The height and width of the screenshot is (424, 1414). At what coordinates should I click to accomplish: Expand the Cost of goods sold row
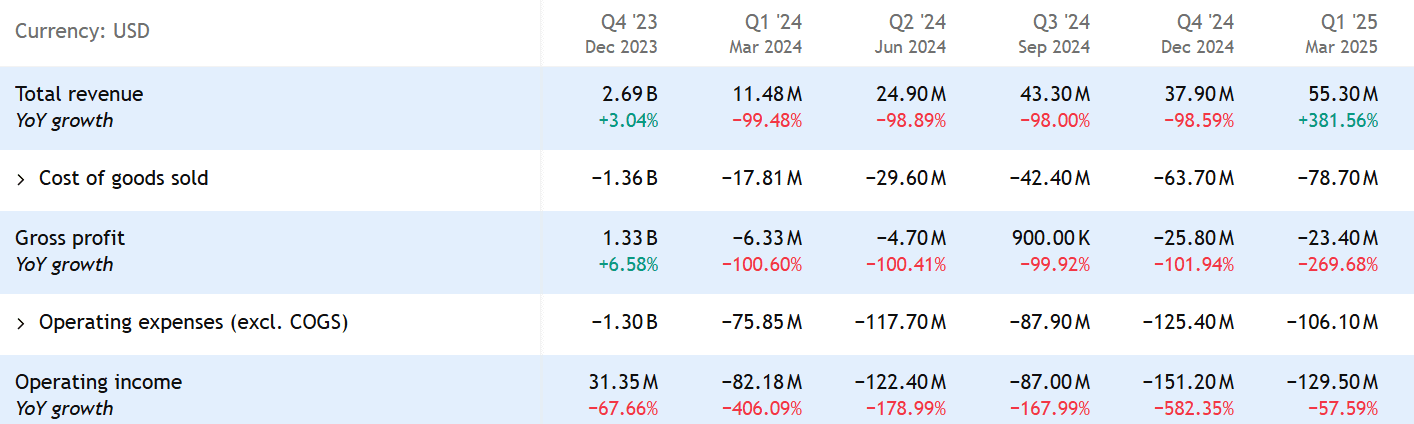(x=21, y=179)
